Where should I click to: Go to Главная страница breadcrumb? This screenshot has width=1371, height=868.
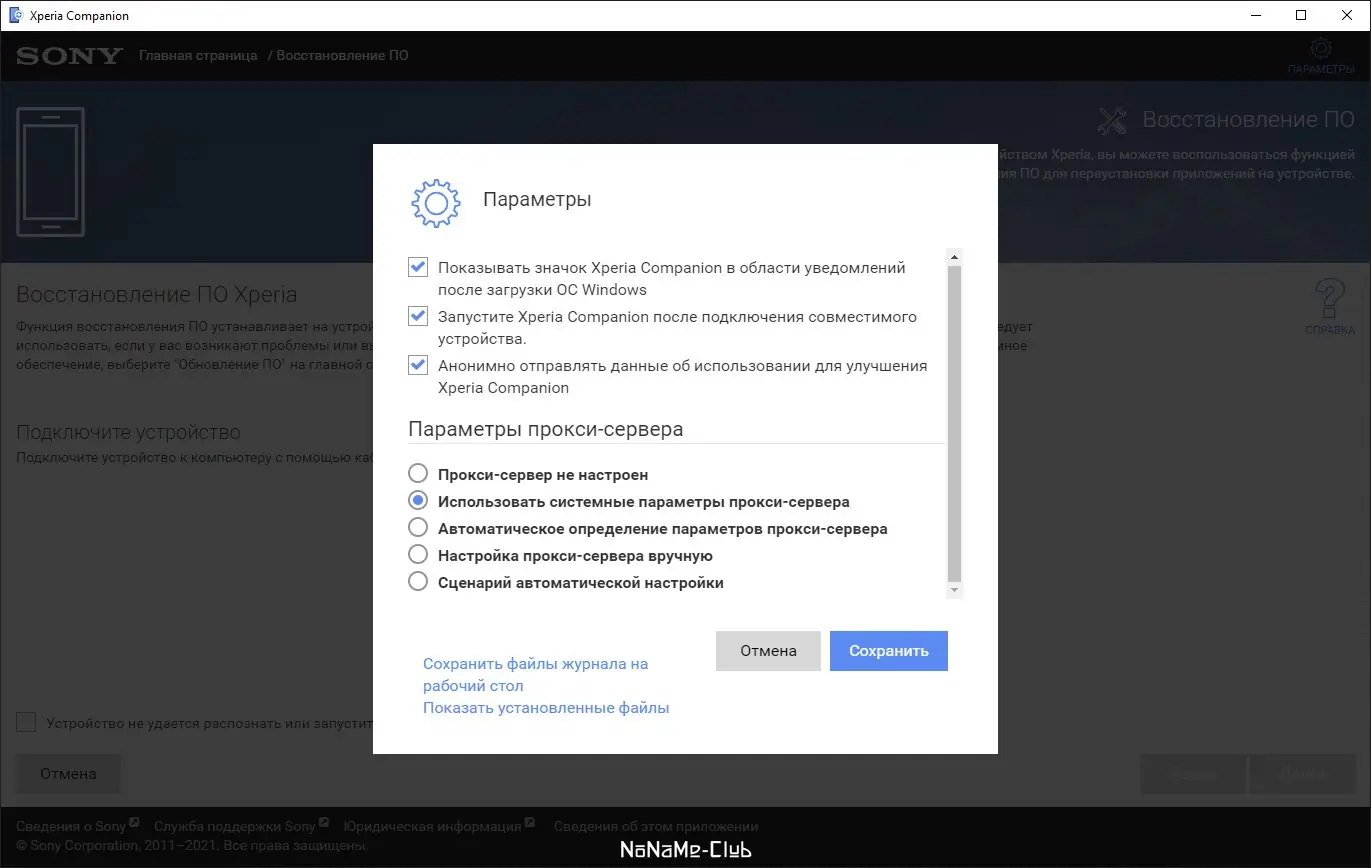[x=197, y=55]
